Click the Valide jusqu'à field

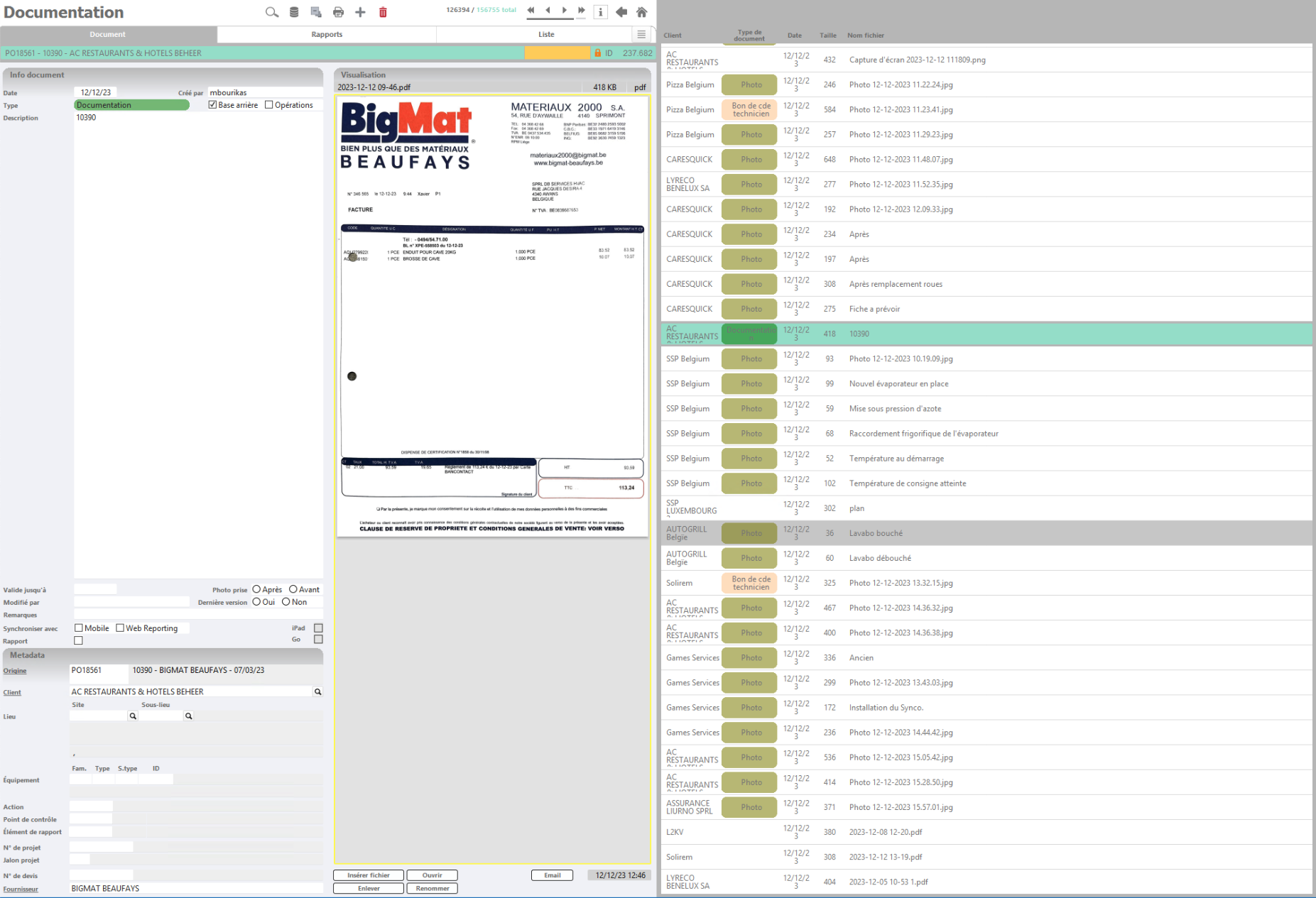[95, 589]
